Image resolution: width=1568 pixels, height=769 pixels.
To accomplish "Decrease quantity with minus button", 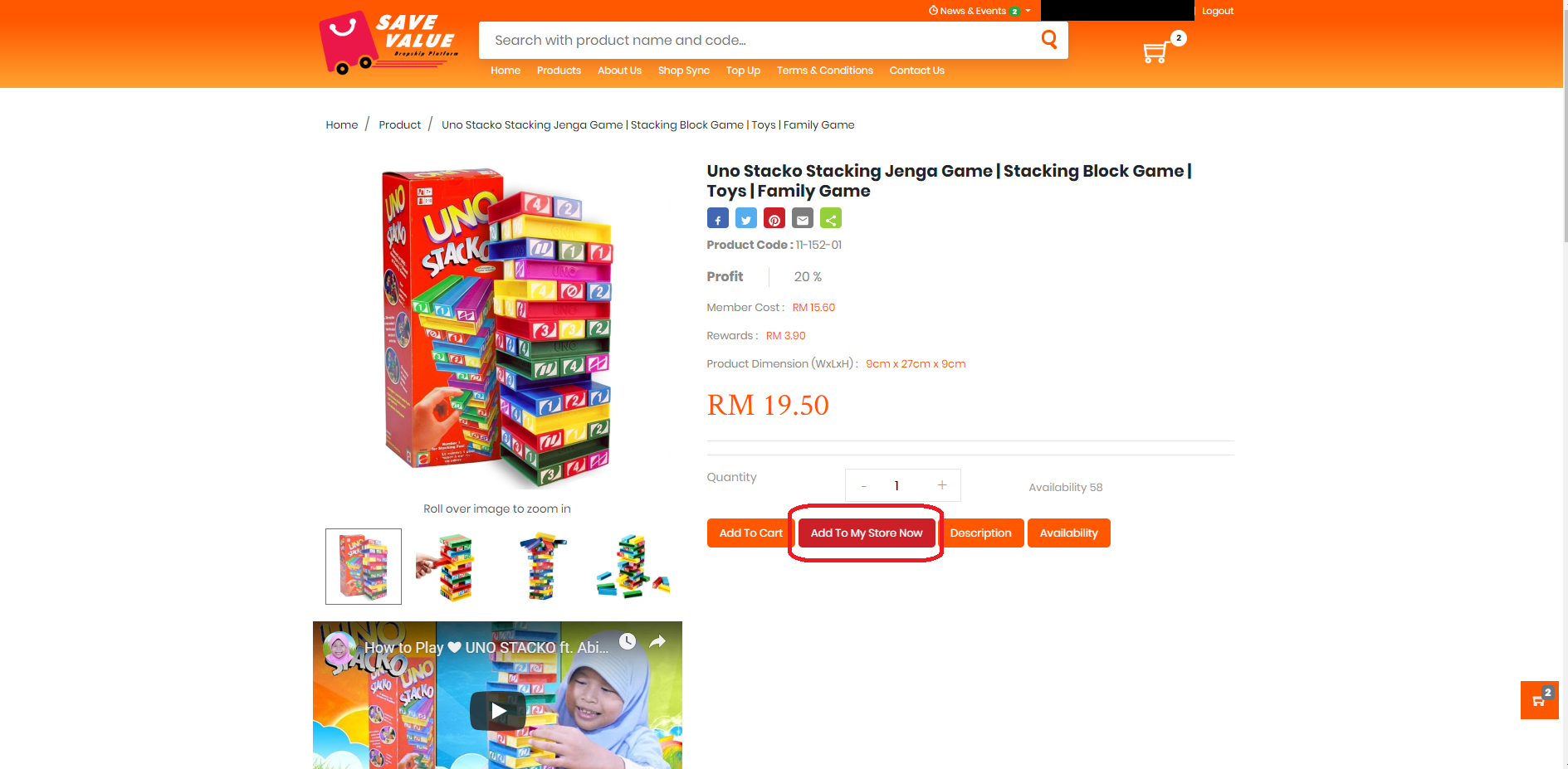I will coord(864,485).
